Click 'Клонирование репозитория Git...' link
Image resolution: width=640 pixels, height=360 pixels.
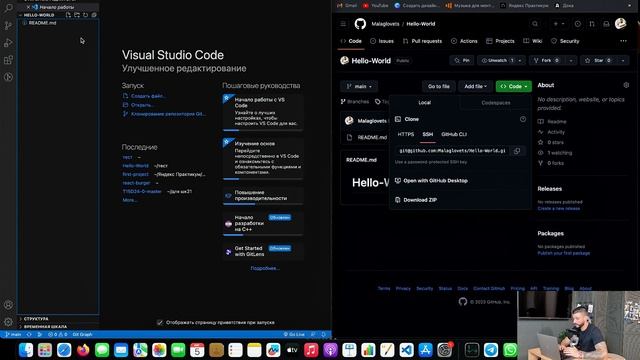point(164,114)
